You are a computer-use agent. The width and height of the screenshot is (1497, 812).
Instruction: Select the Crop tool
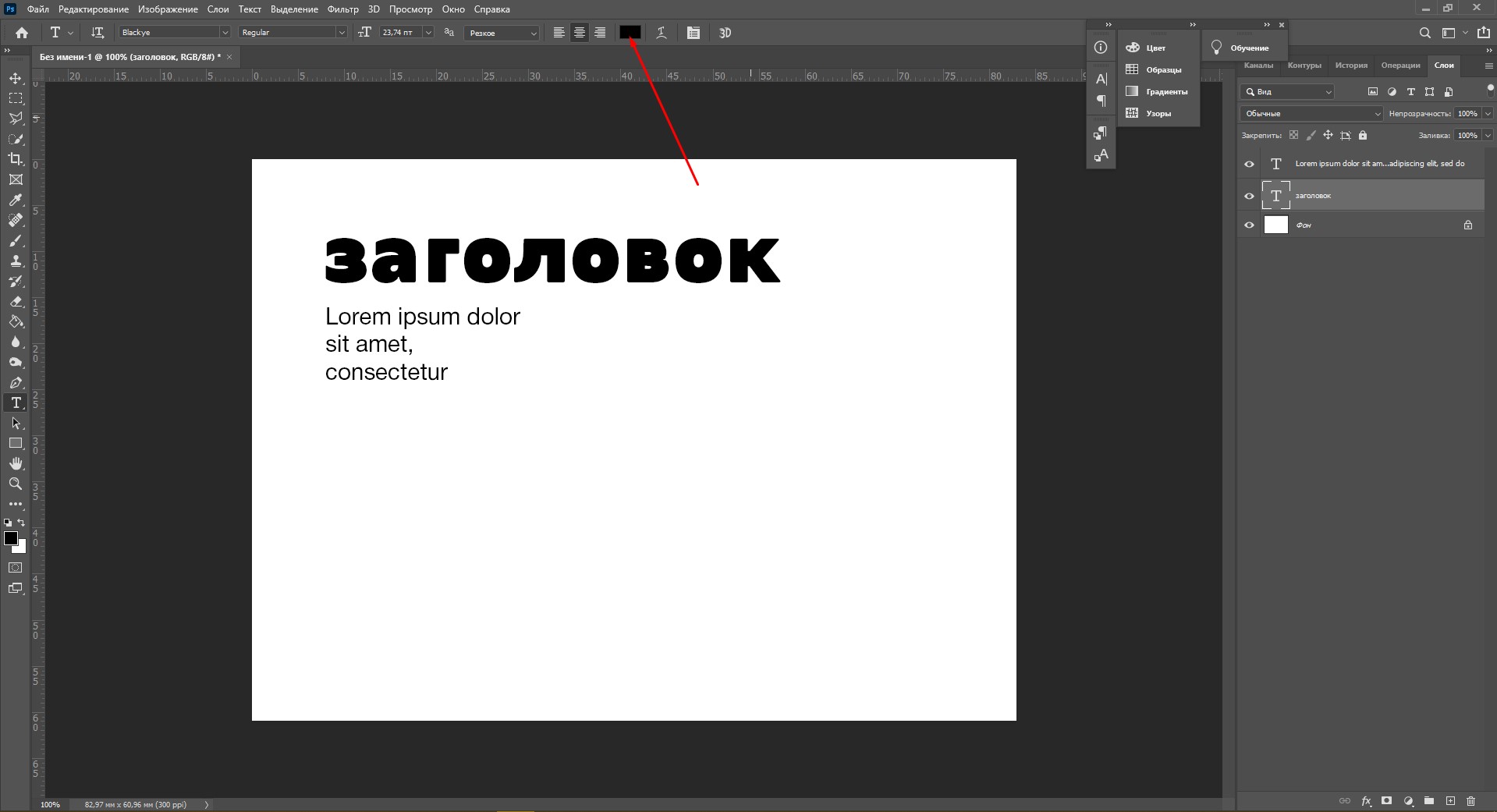(x=16, y=159)
